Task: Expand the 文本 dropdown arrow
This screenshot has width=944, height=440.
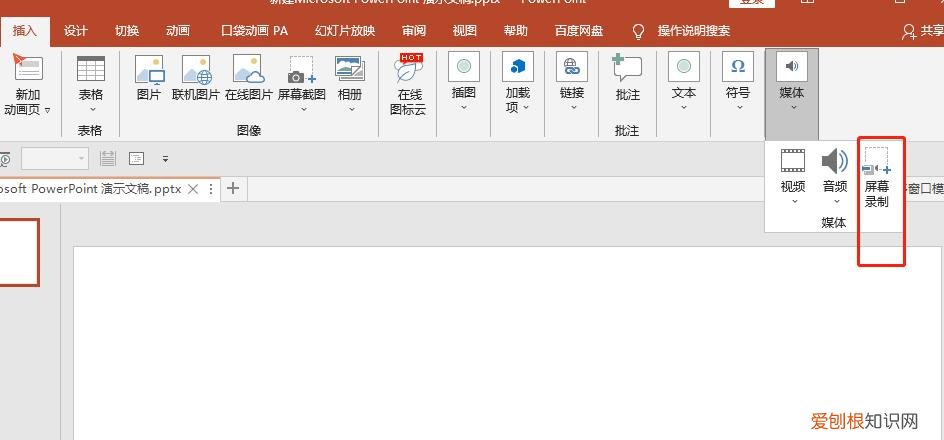Action: click(684, 108)
